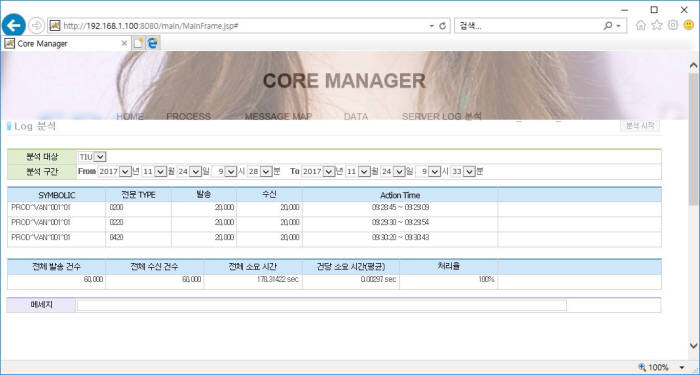Select average time value 0.00297 sec

378,279
